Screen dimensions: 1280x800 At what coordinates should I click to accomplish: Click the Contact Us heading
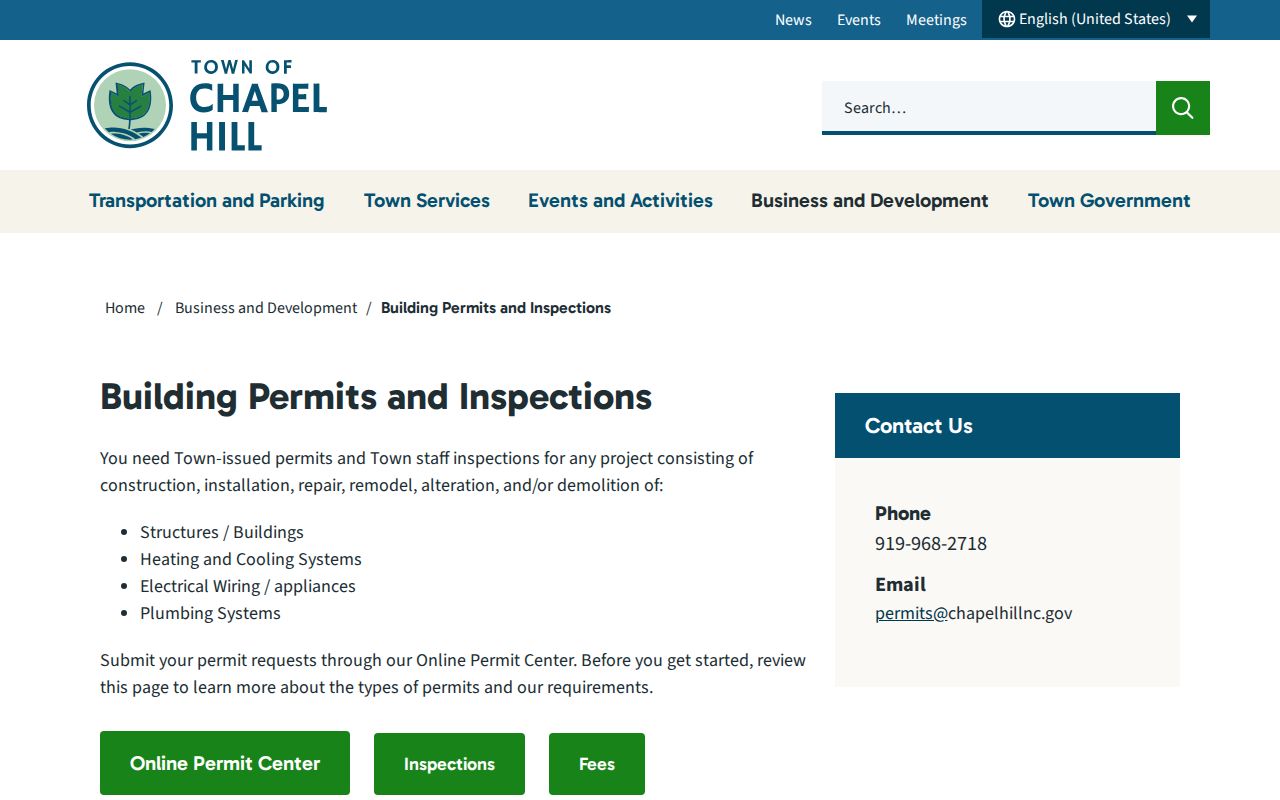919,426
